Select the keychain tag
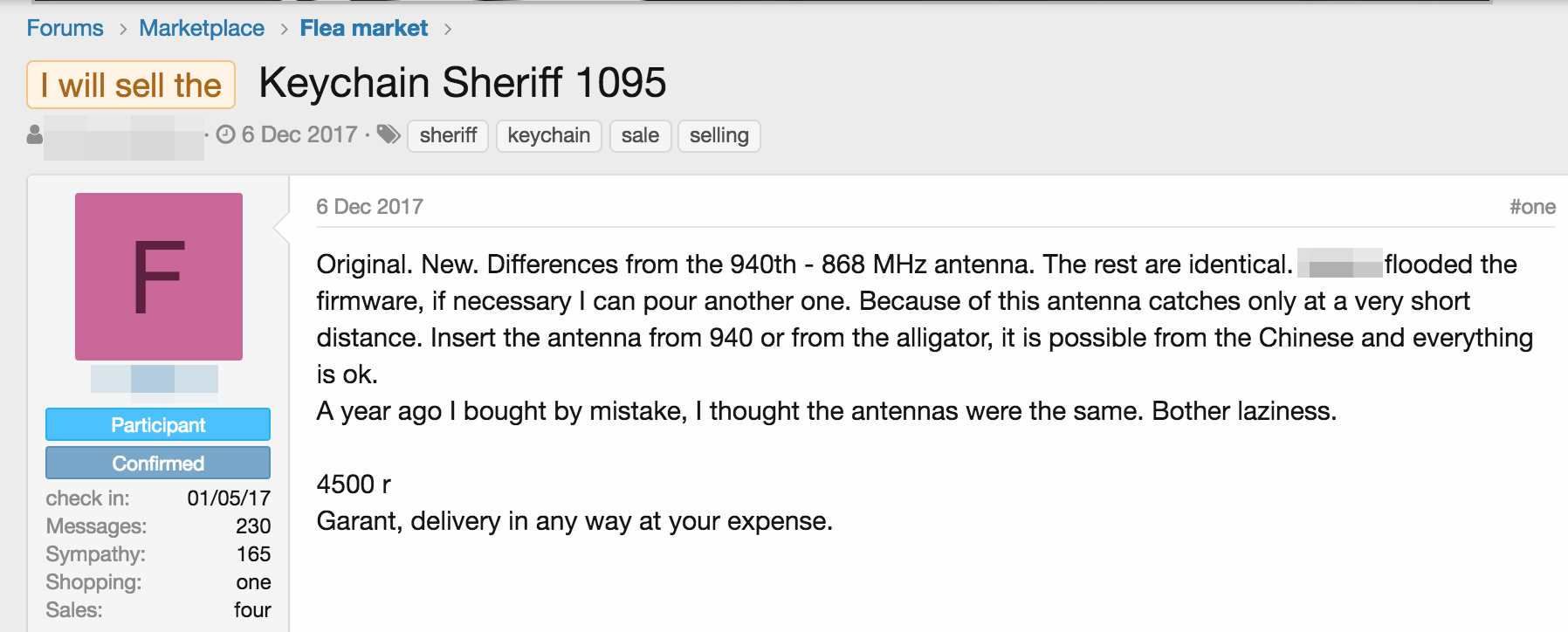Screen dimensions: 1568x632 (548, 135)
